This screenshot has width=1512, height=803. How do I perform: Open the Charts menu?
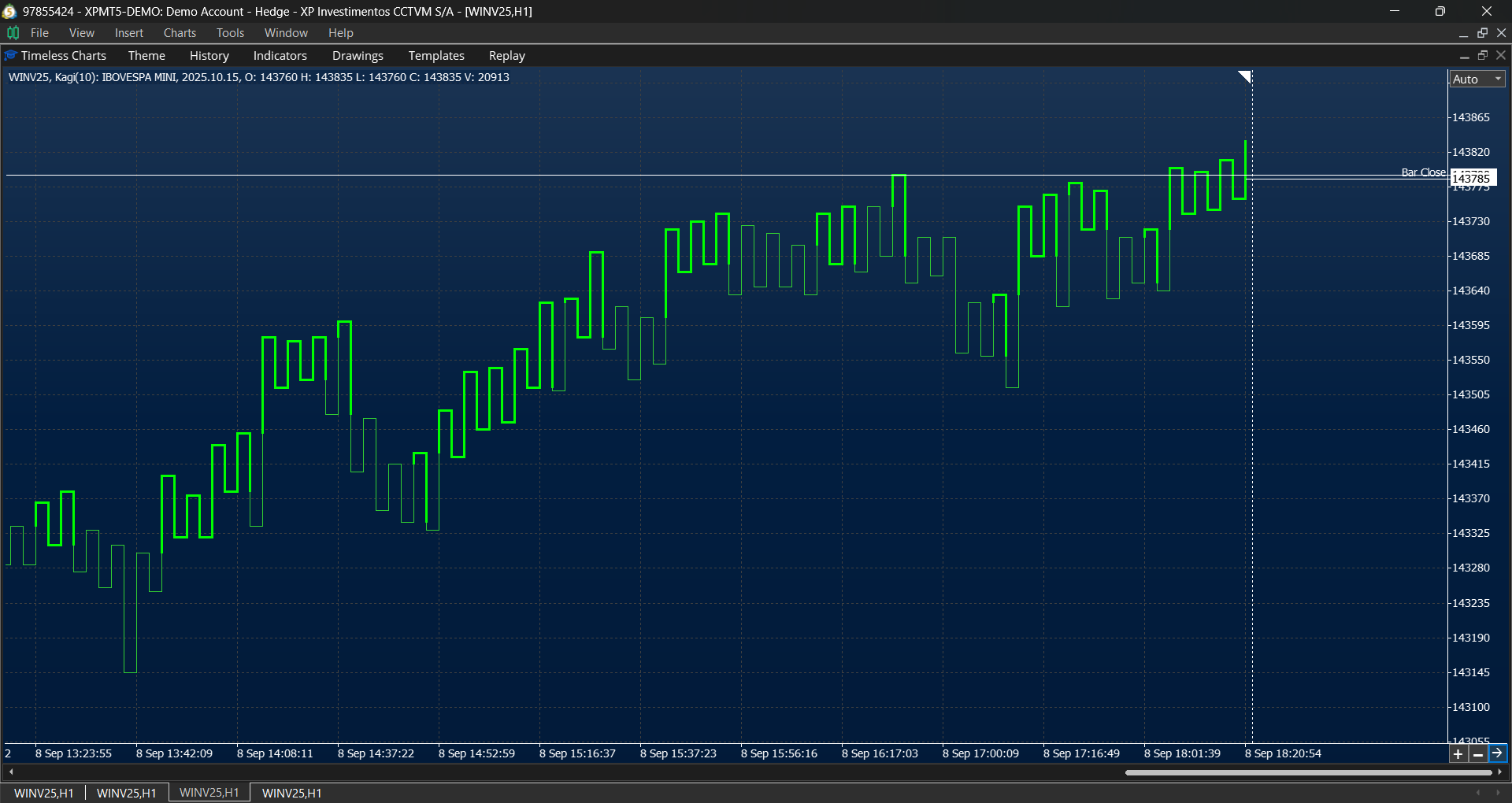click(180, 32)
